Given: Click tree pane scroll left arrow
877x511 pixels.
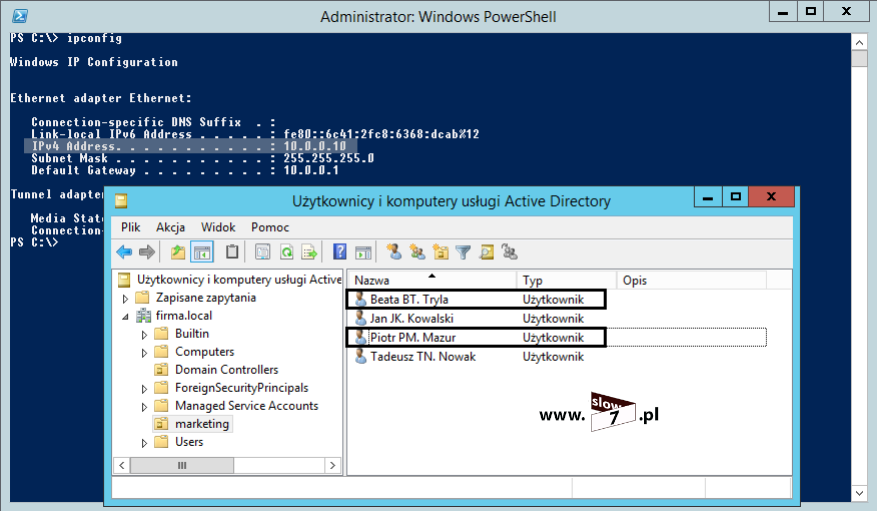Looking at the screenshot, I should pos(122,465).
